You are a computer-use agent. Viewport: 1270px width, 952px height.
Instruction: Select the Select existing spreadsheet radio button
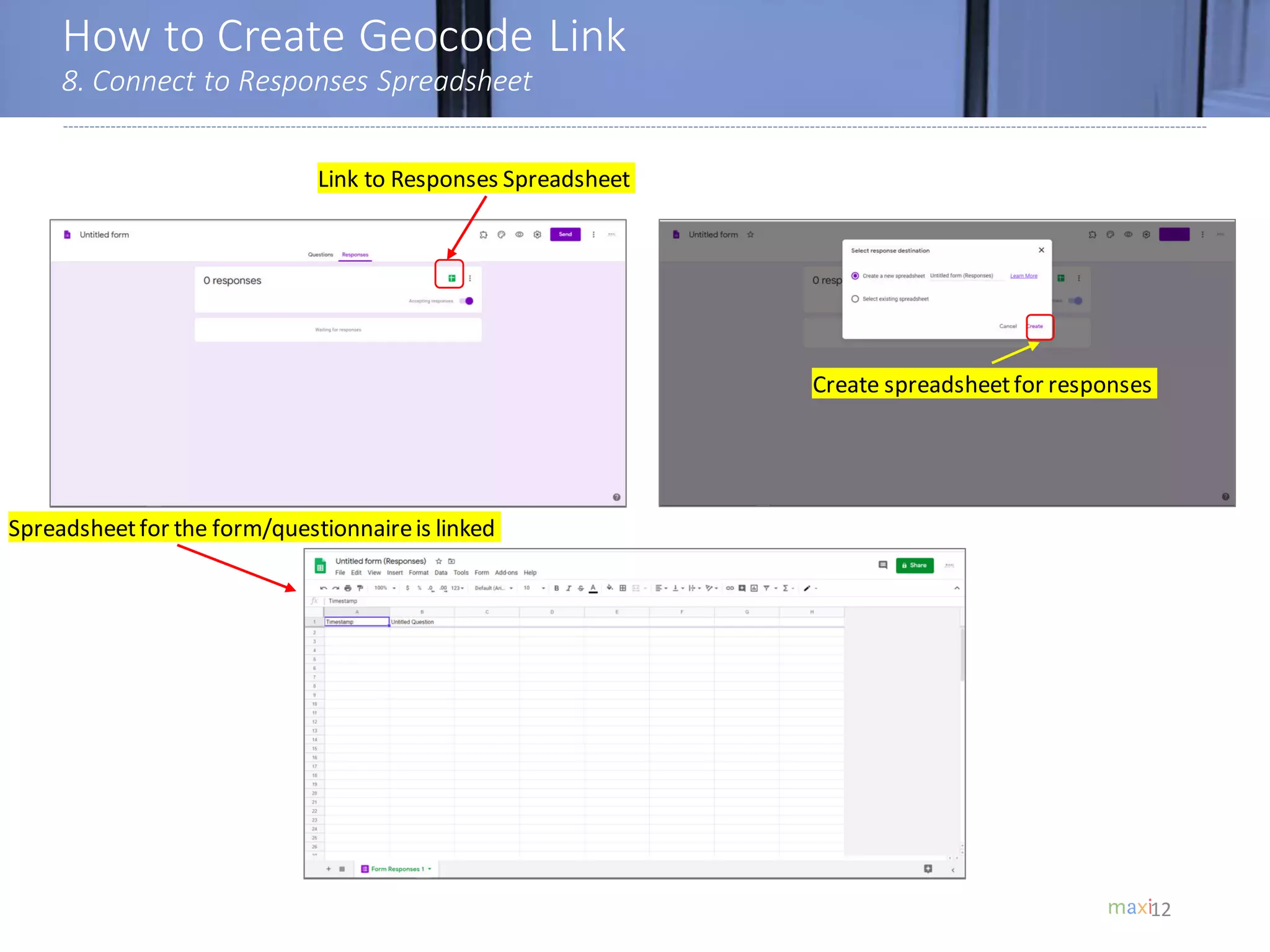pos(855,299)
